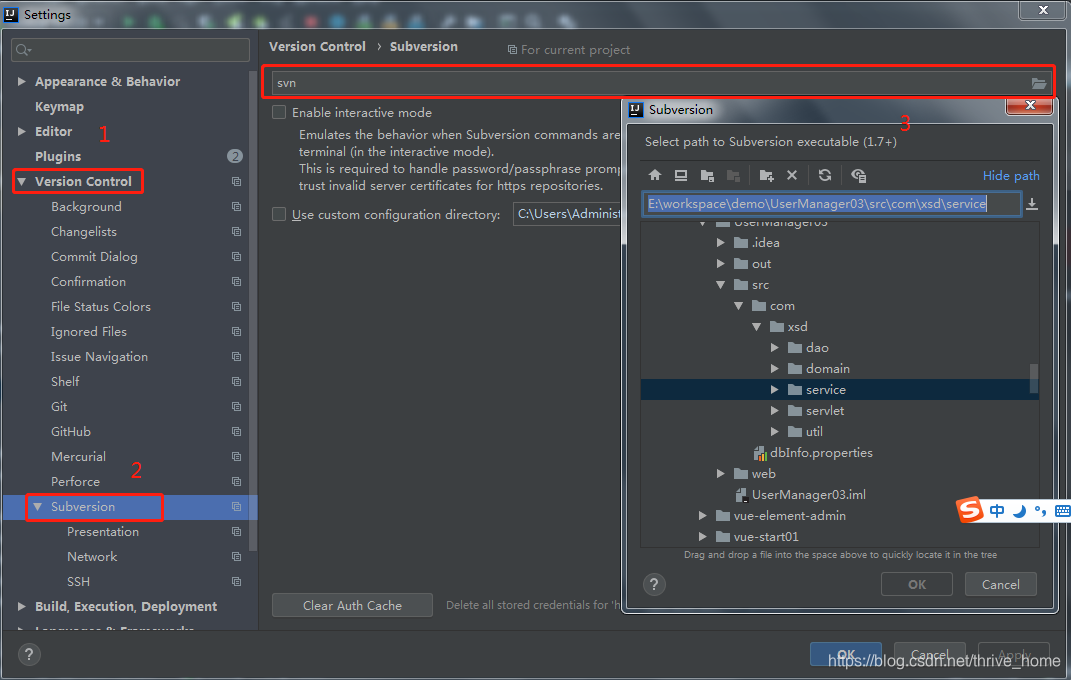This screenshot has height=680, width=1071.
Task: Click the custom configuration directory field
Action: 568,214
